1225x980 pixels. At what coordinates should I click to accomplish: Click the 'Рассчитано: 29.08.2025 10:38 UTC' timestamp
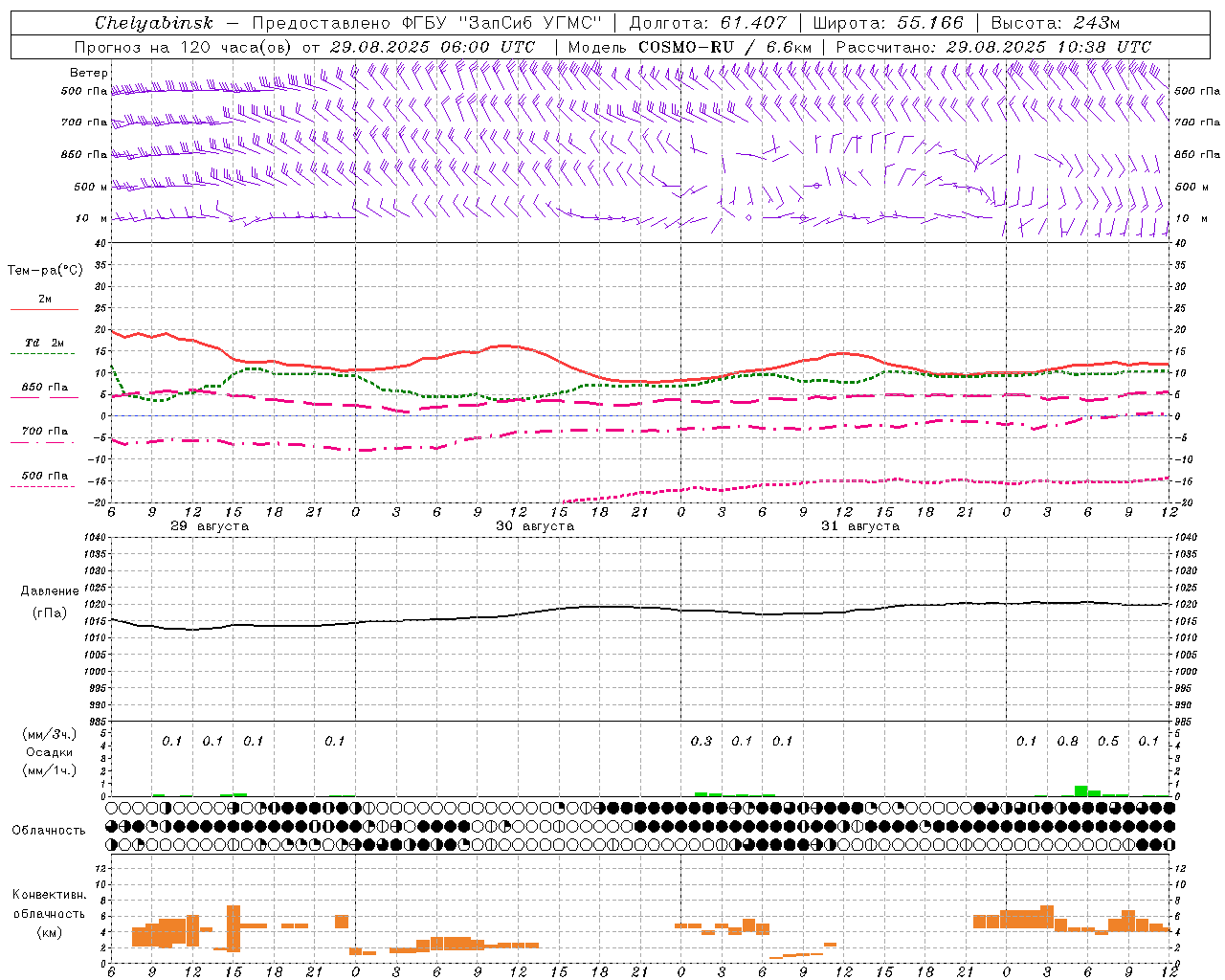(x=993, y=47)
